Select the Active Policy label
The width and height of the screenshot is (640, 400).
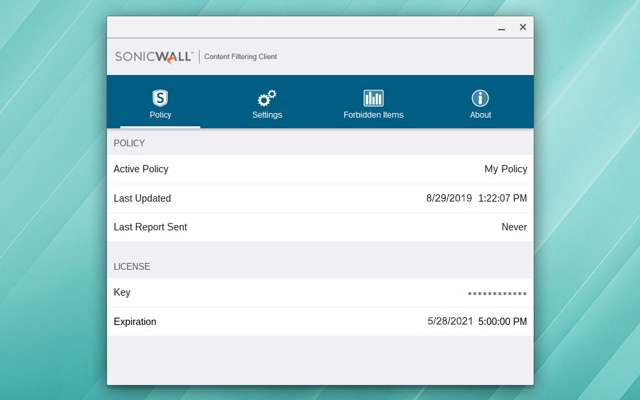pos(141,169)
